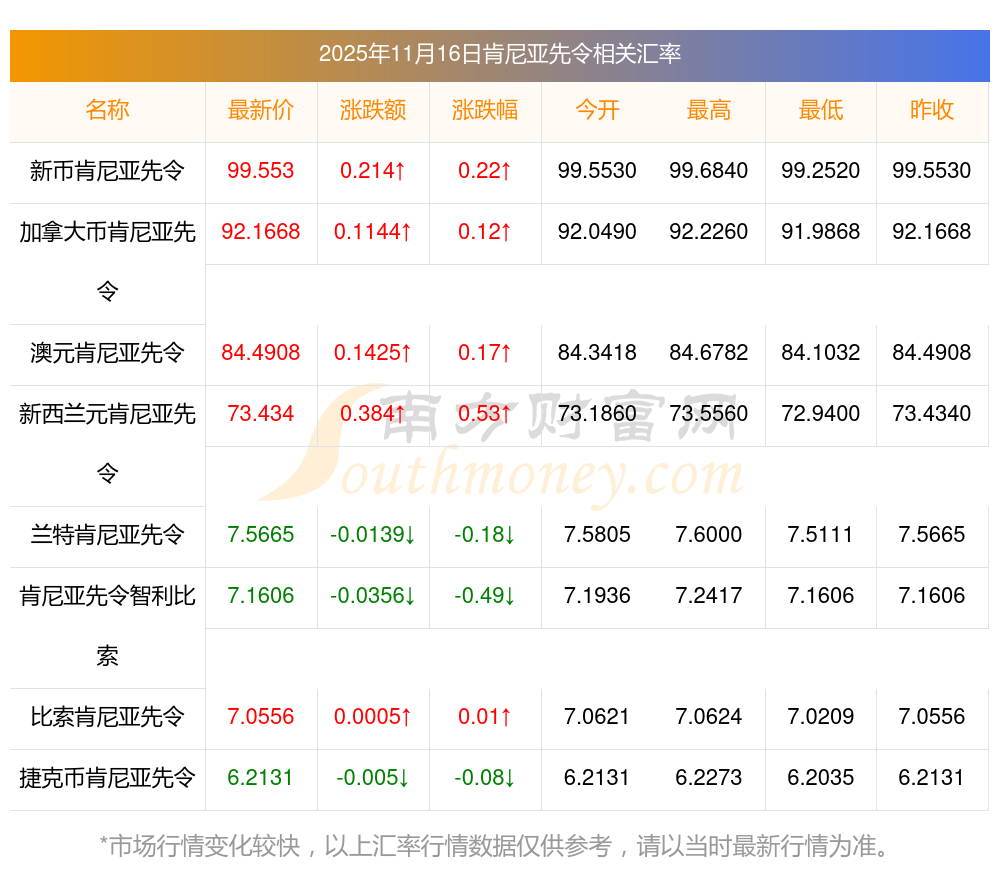Image resolution: width=1000 pixels, height=877 pixels.
Task: Click the 最高 column header
Action: (709, 111)
